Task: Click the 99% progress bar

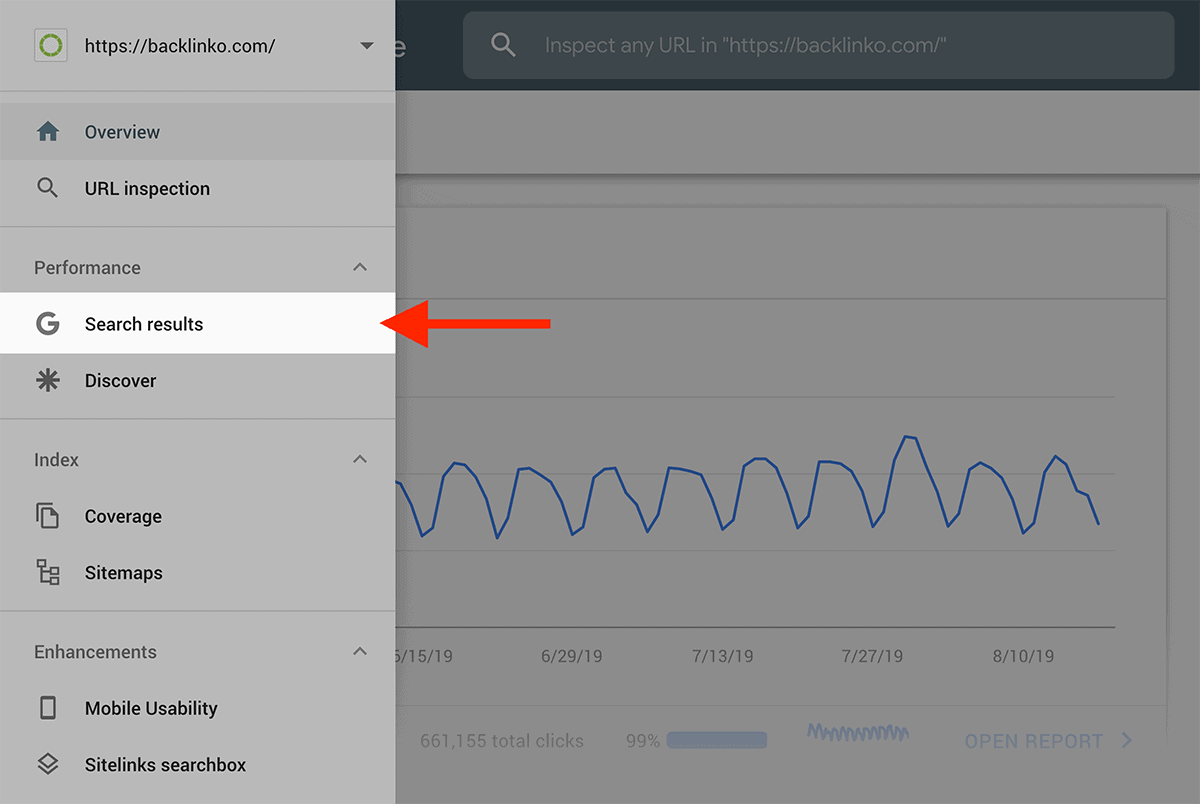Action: pos(716,741)
